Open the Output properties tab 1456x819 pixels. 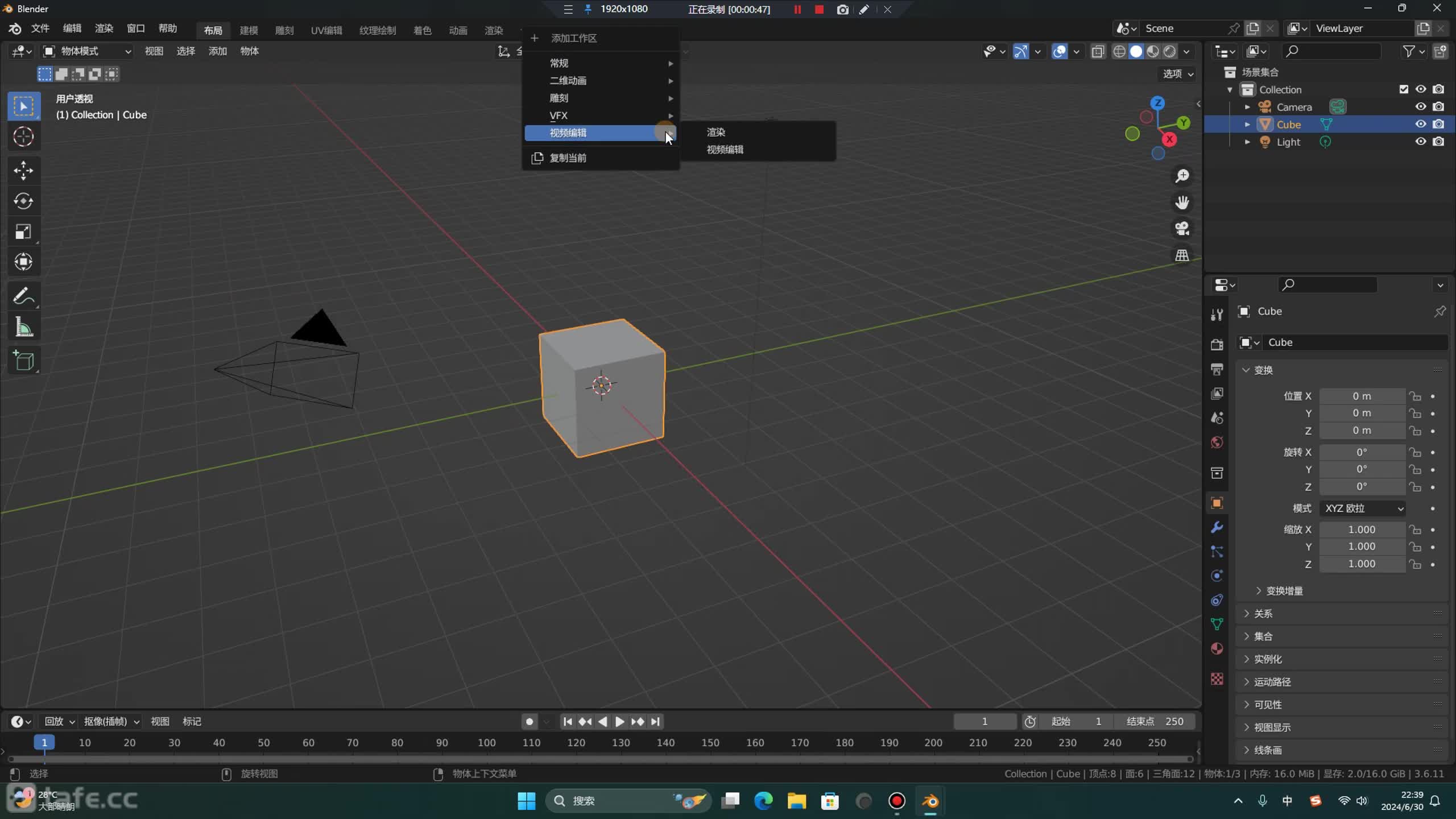[x=1217, y=369]
